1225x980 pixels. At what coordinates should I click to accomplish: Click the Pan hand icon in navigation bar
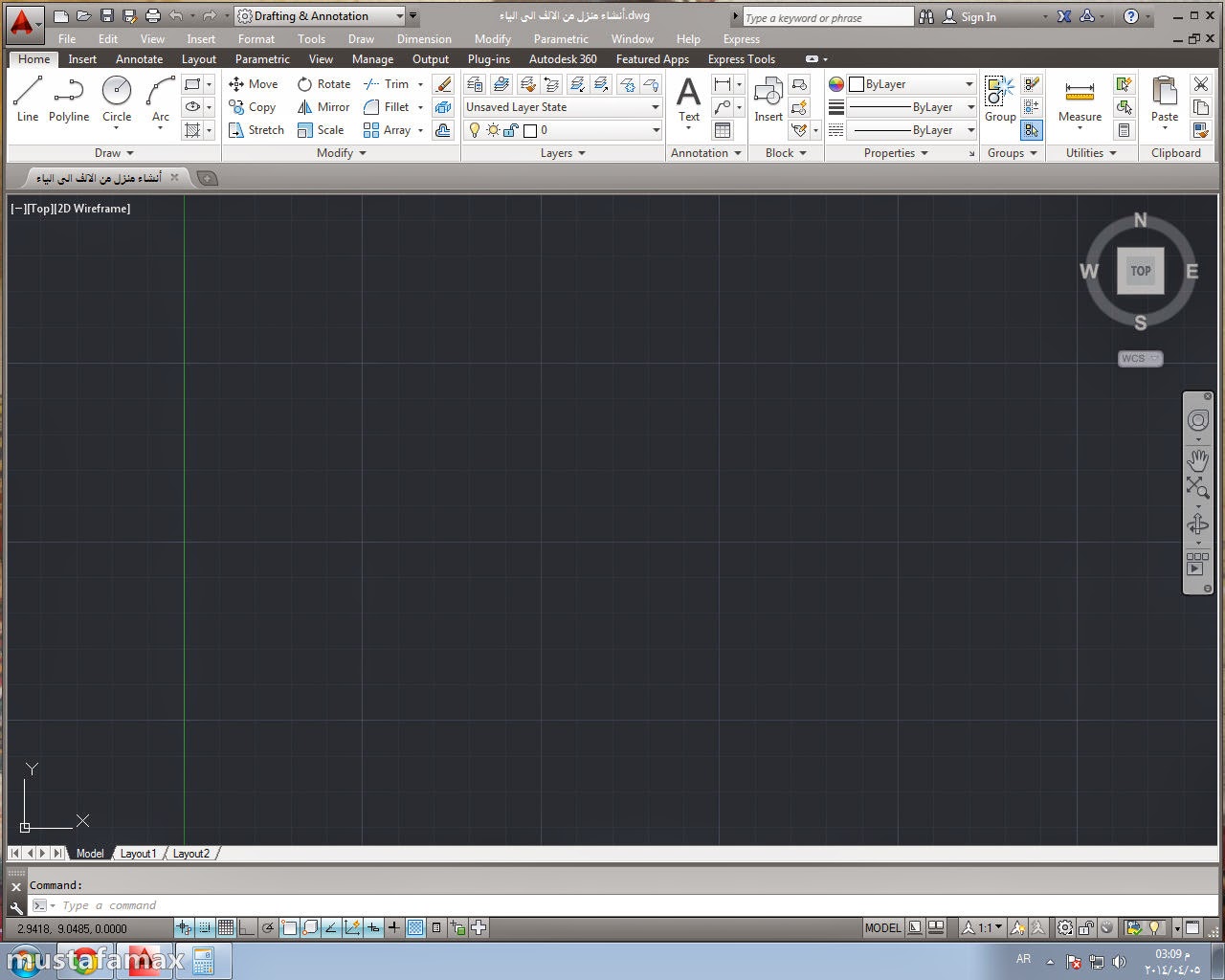pos(1197,460)
